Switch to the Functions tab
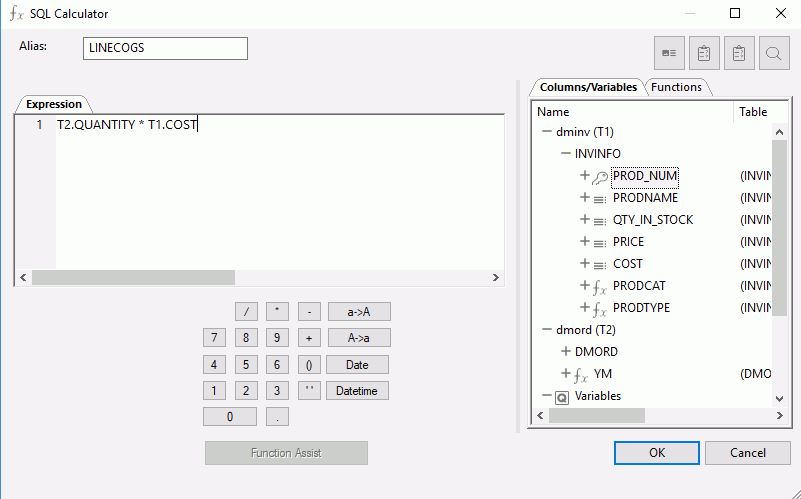Viewport: 801px width, 499px height. click(676, 87)
